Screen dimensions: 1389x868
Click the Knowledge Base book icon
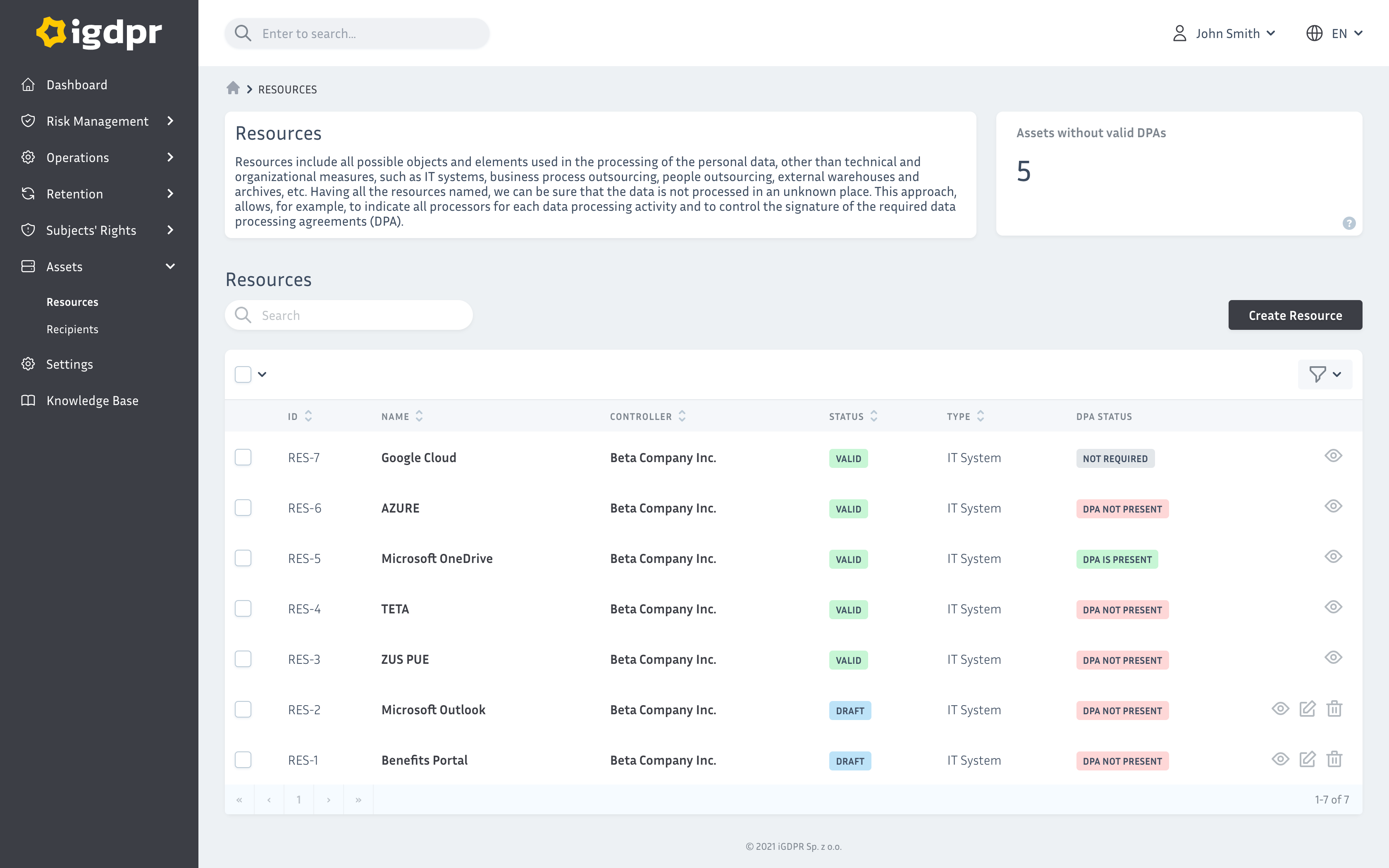(29, 400)
